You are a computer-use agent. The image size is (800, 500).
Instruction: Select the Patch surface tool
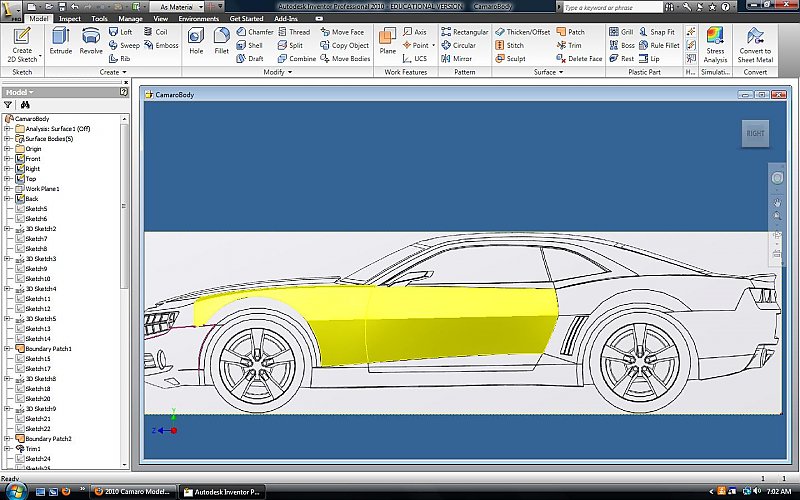point(571,32)
